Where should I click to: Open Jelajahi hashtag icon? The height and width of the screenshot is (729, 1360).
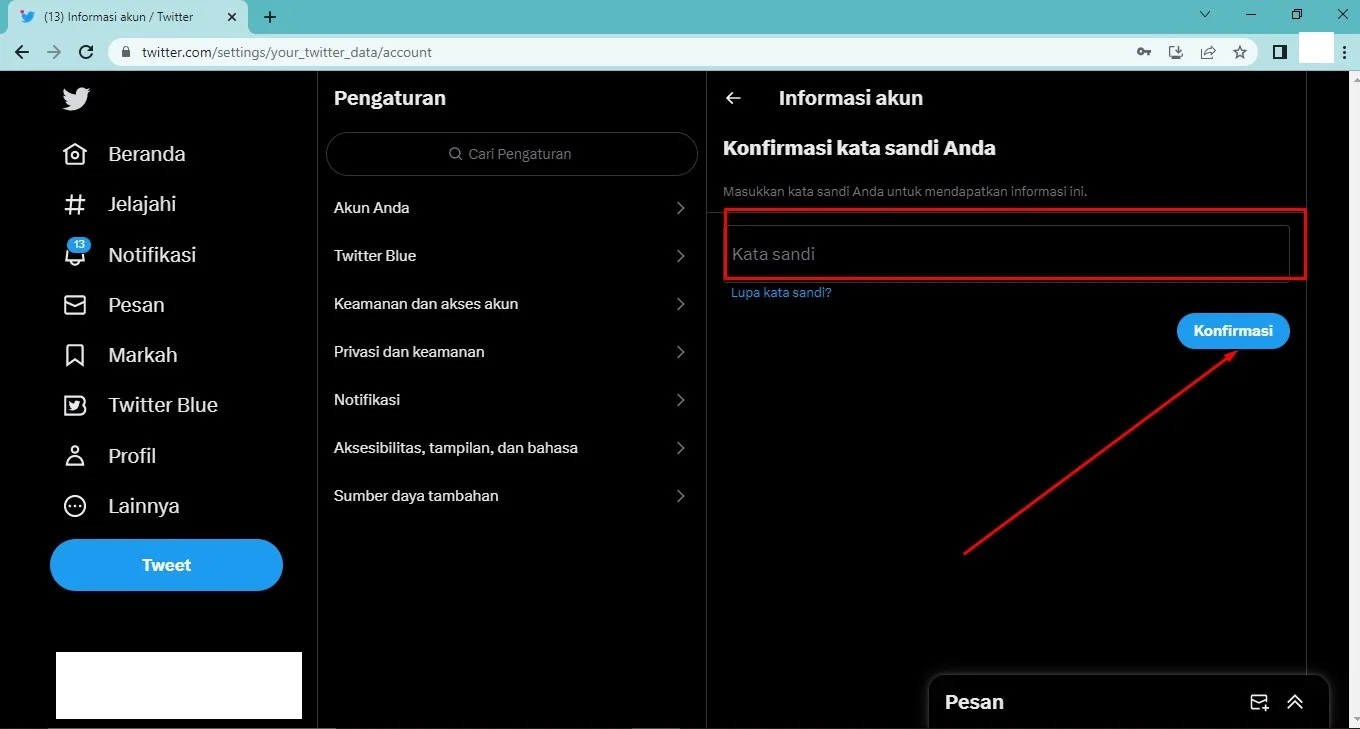tap(75, 204)
